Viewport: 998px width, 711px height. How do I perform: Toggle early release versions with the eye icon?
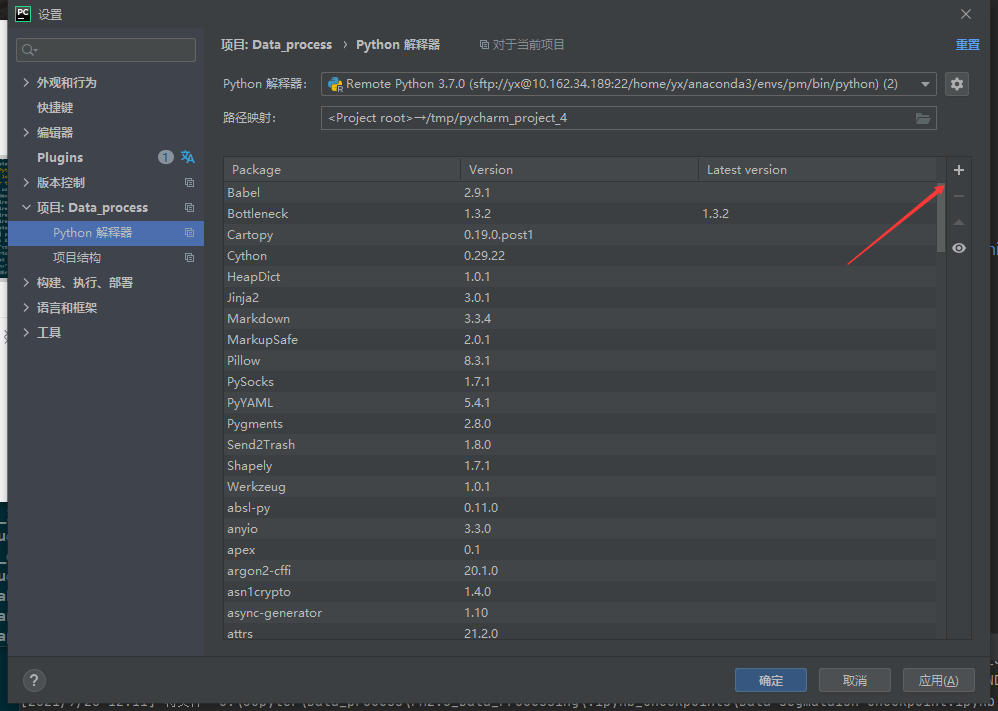pos(958,247)
